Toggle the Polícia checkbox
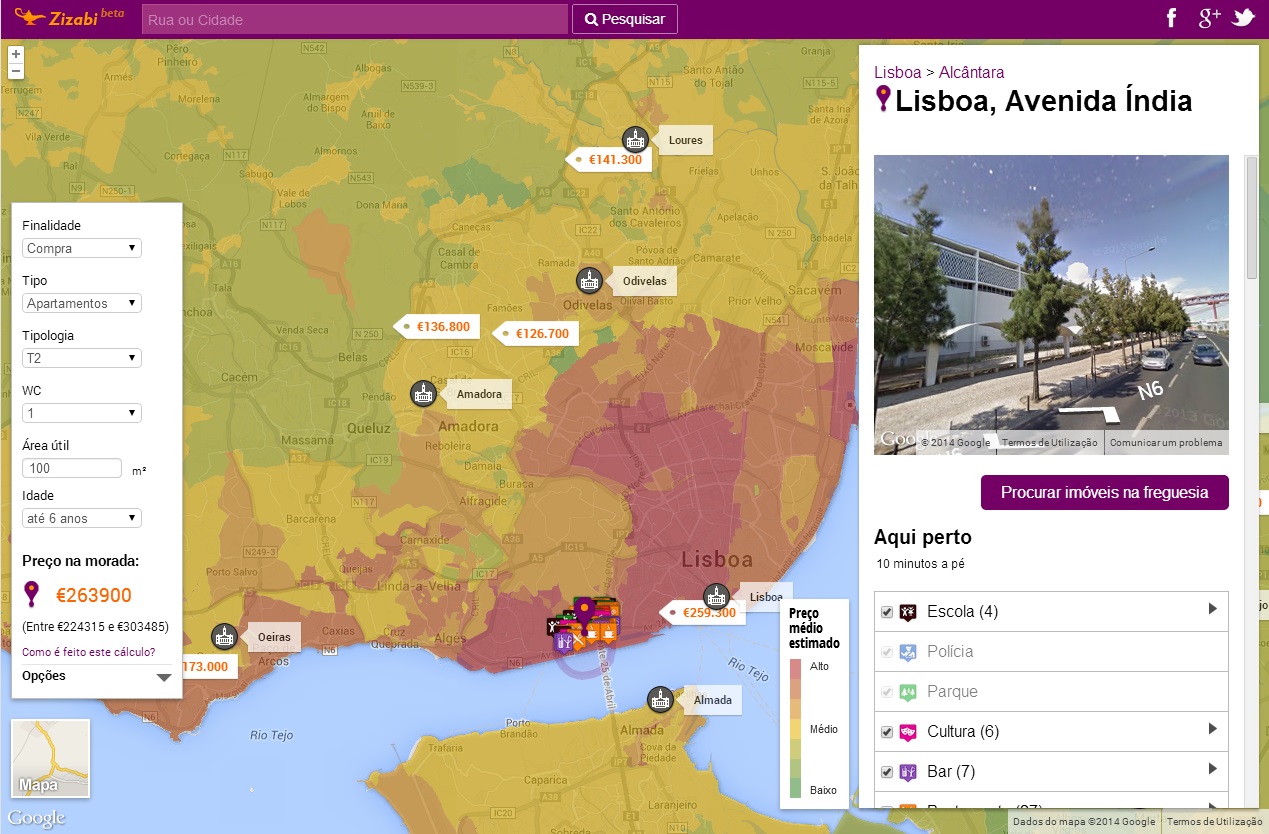 [886, 652]
